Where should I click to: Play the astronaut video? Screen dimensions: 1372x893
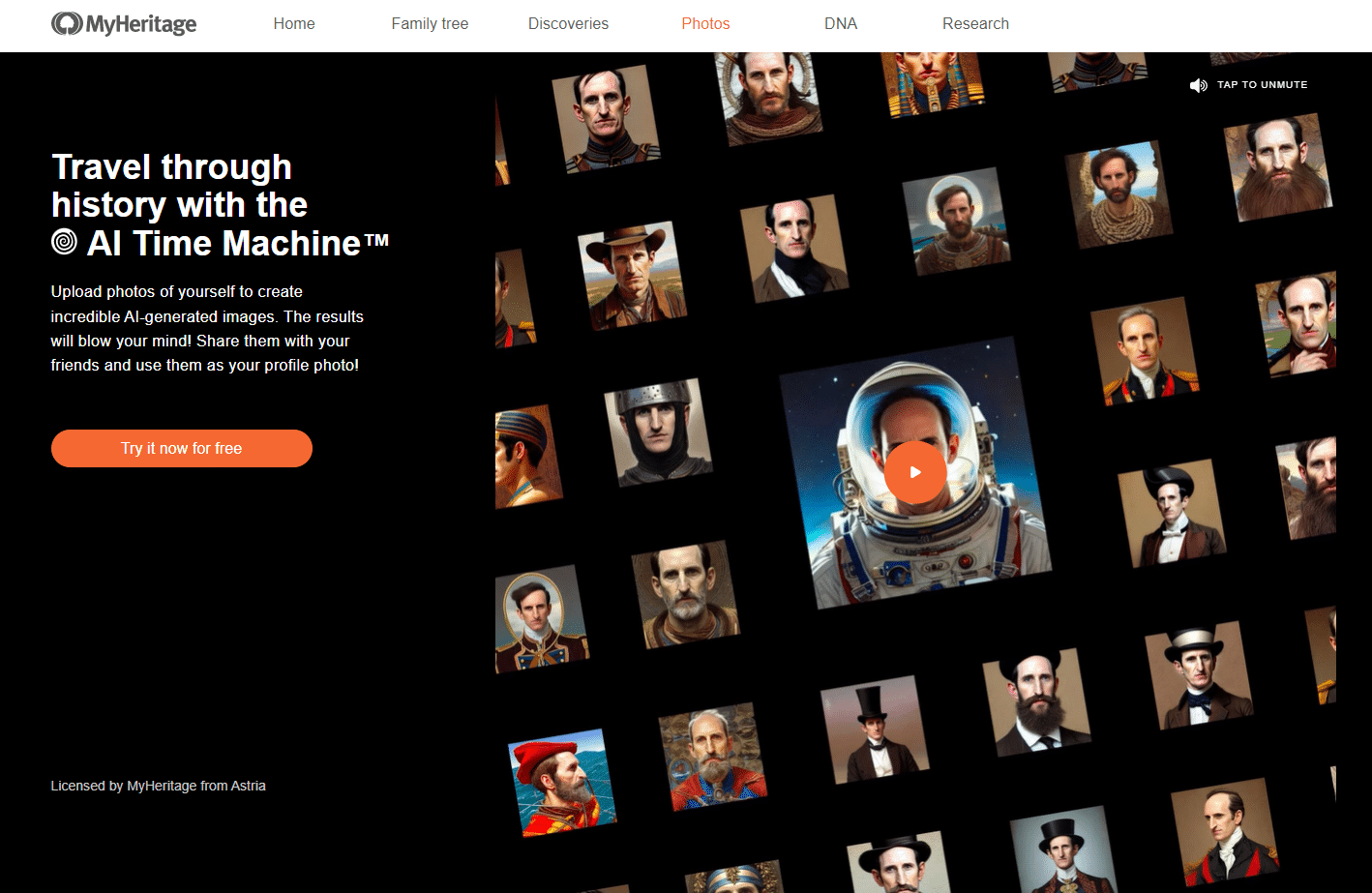tap(915, 472)
